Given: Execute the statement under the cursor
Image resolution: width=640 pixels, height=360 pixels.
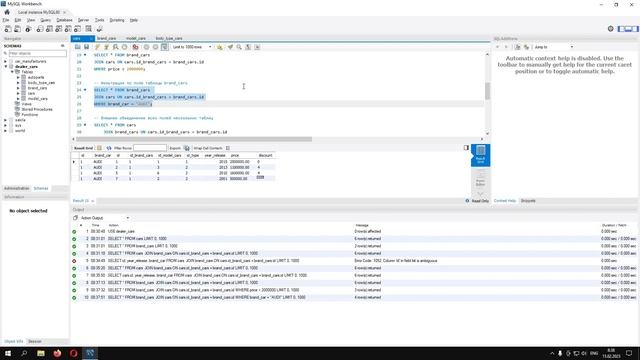Looking at the screenshot, I should [x=107, y=47].
